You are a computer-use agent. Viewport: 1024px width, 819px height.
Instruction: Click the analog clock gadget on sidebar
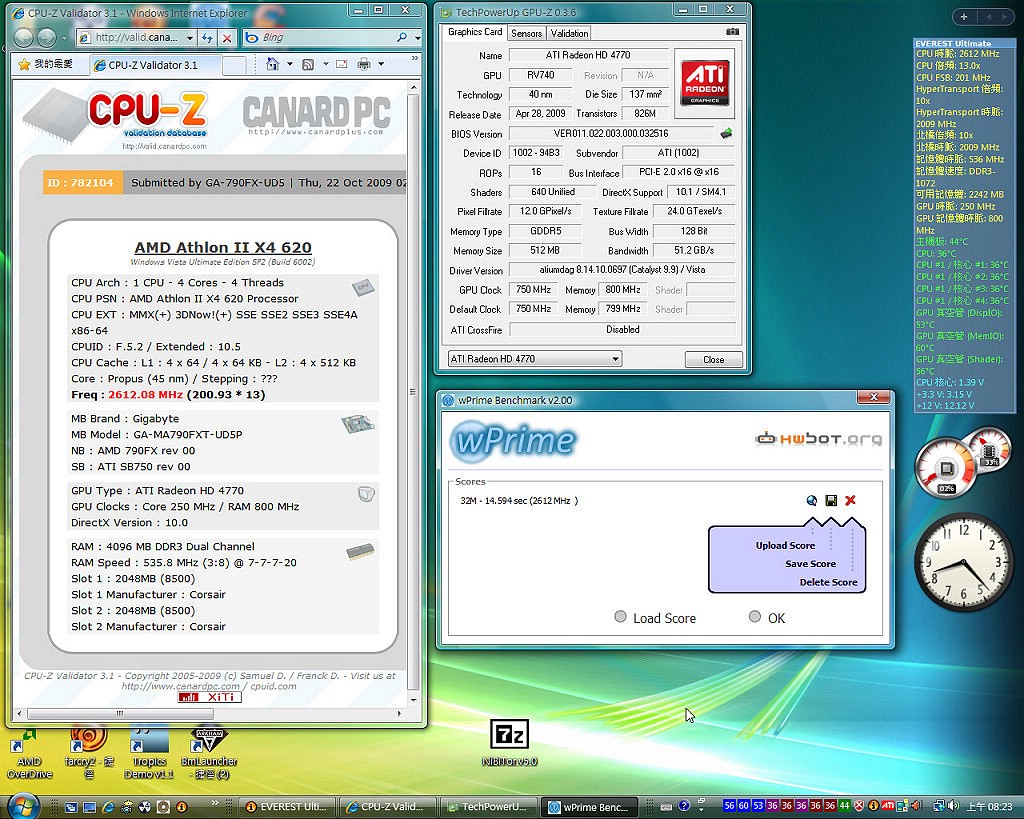963,562
